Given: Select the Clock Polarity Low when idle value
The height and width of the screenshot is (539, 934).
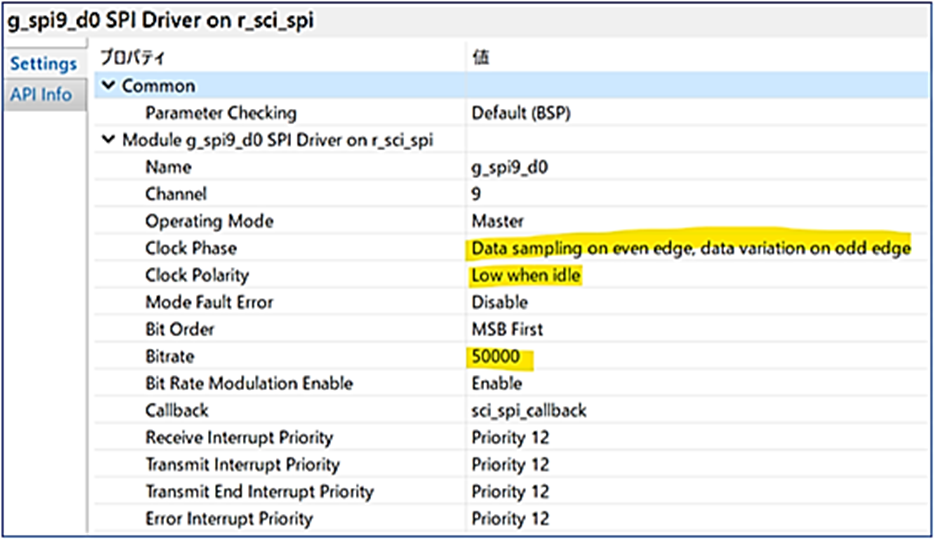Looking at the screenshot, I should point(526,275).
